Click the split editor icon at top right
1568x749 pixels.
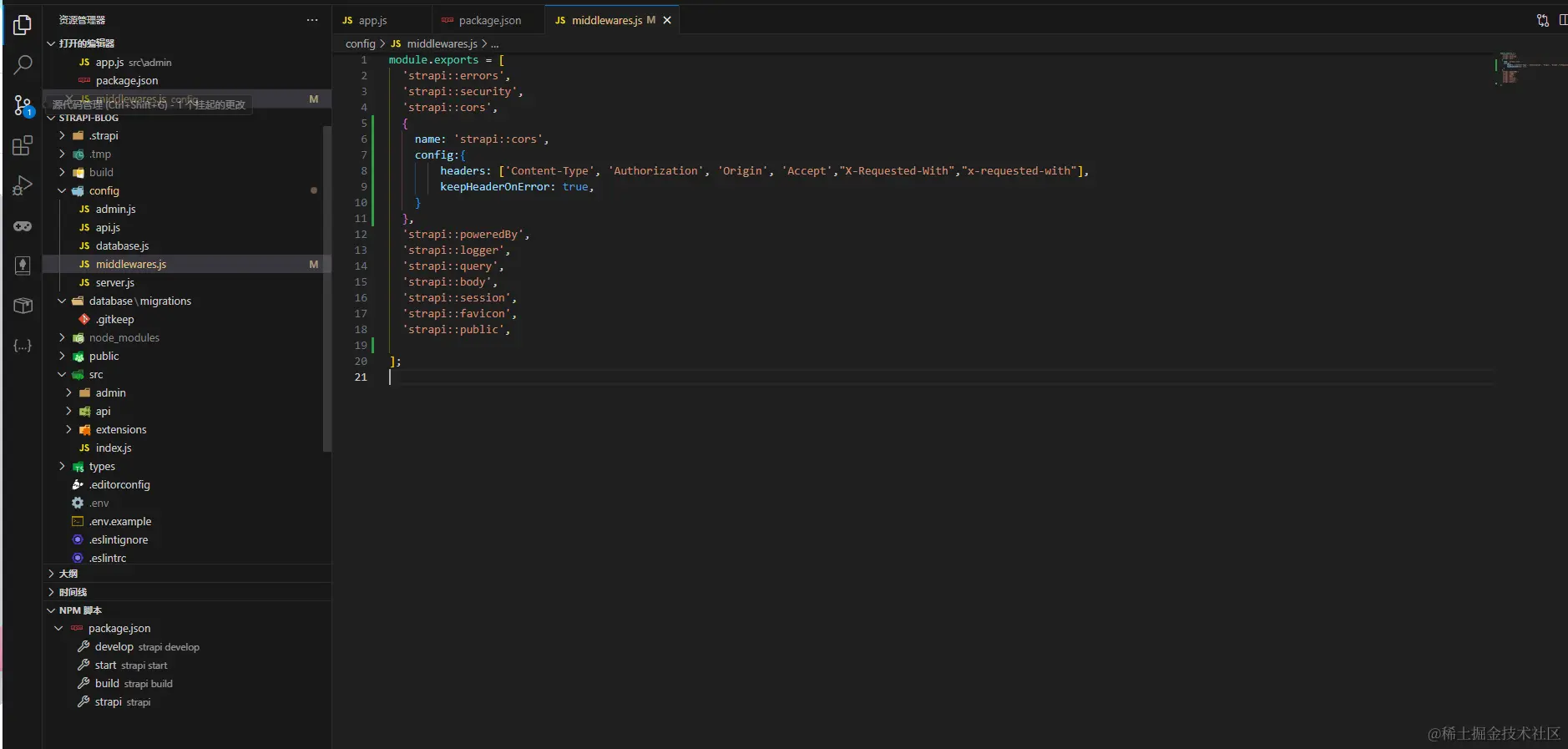point(1562,20)
